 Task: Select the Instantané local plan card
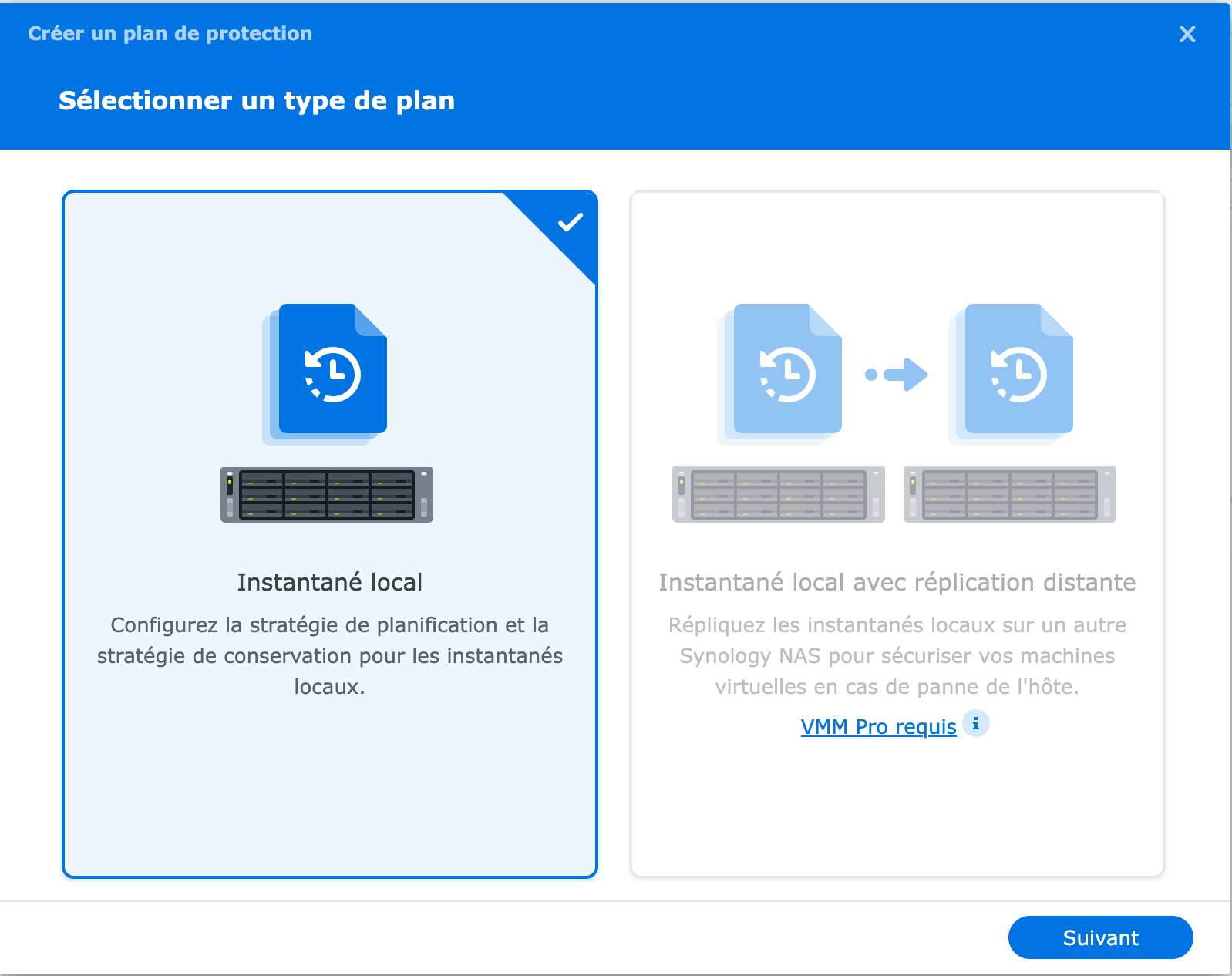tap(330, 534)
